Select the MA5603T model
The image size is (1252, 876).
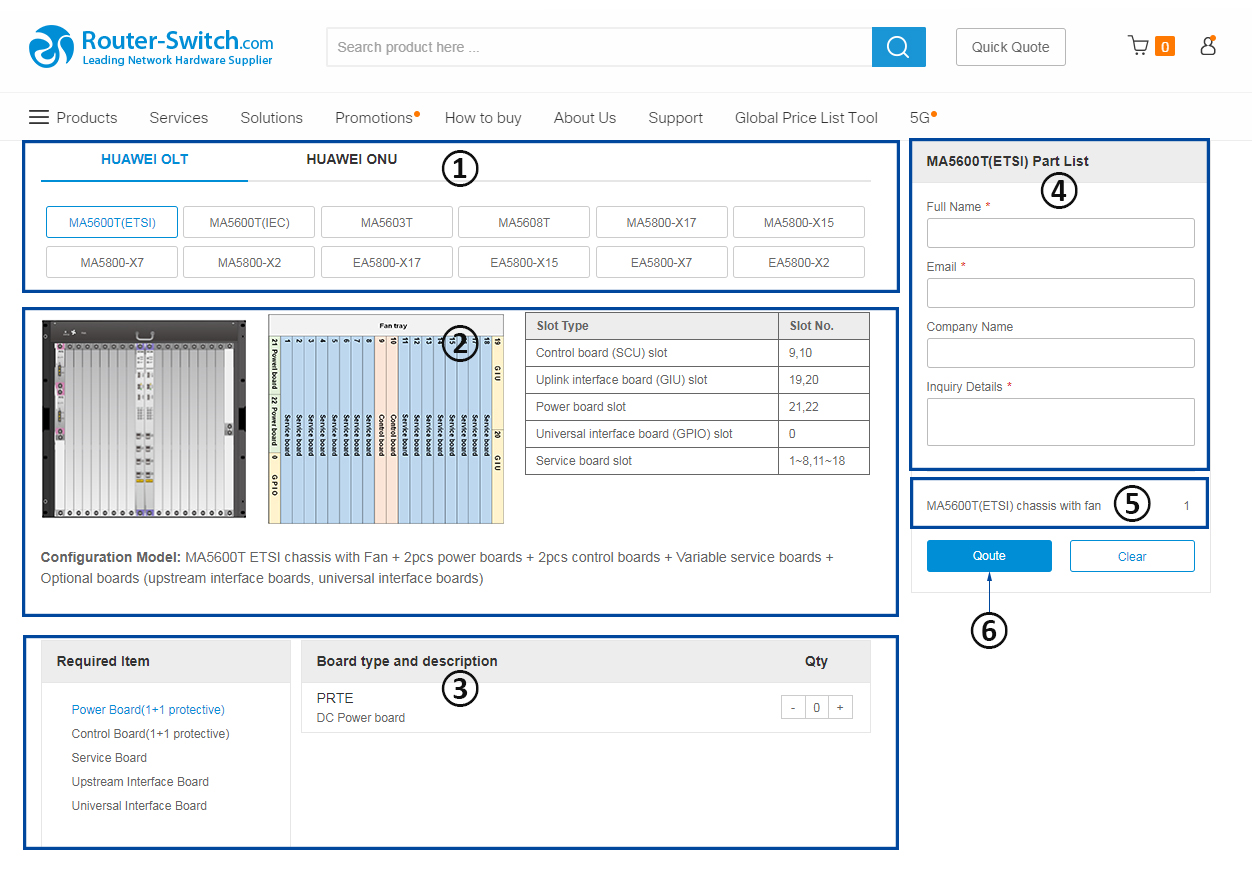(387, 222)
